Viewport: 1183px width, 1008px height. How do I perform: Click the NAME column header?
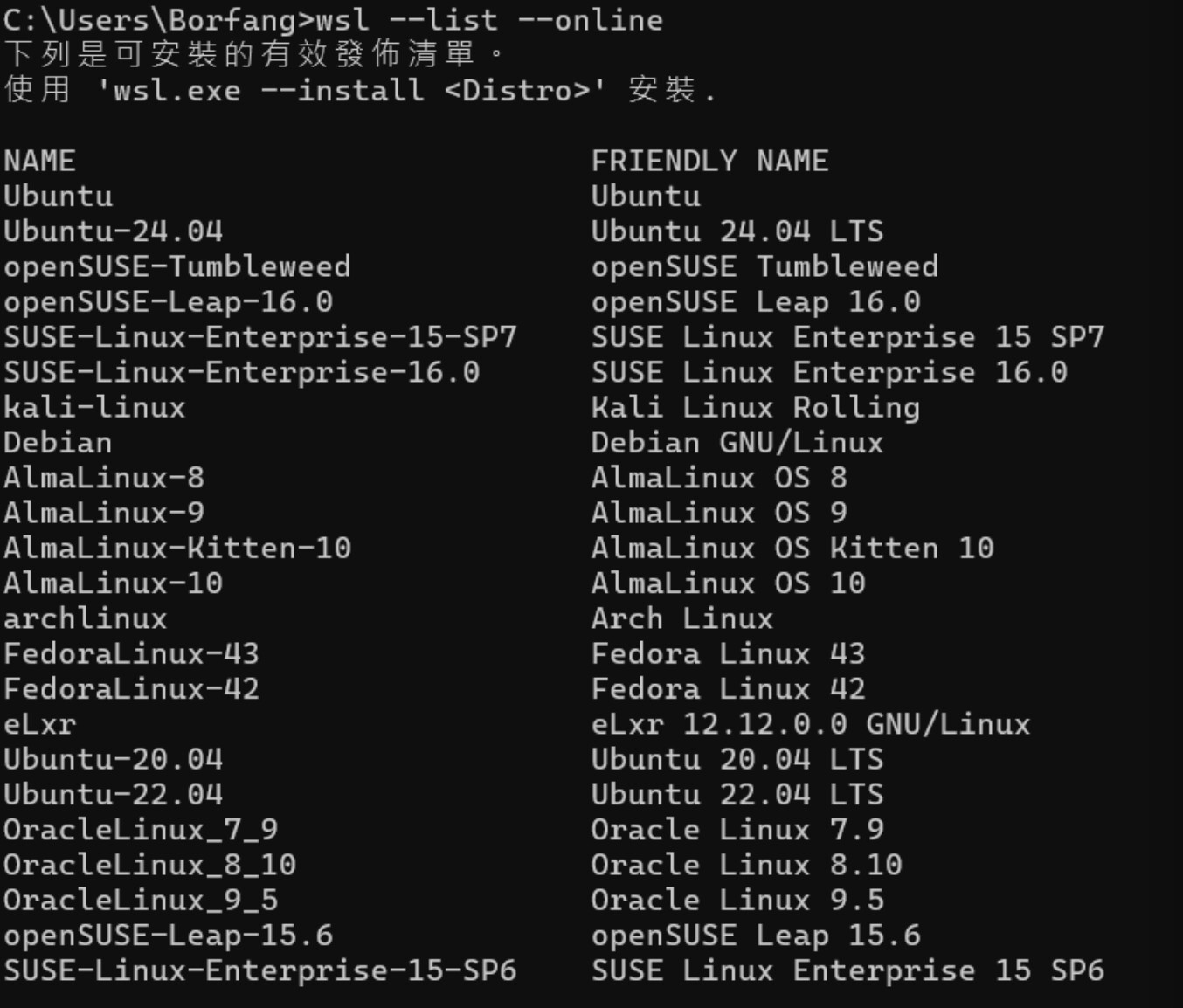pyautogui.click(x=39, y=162)
